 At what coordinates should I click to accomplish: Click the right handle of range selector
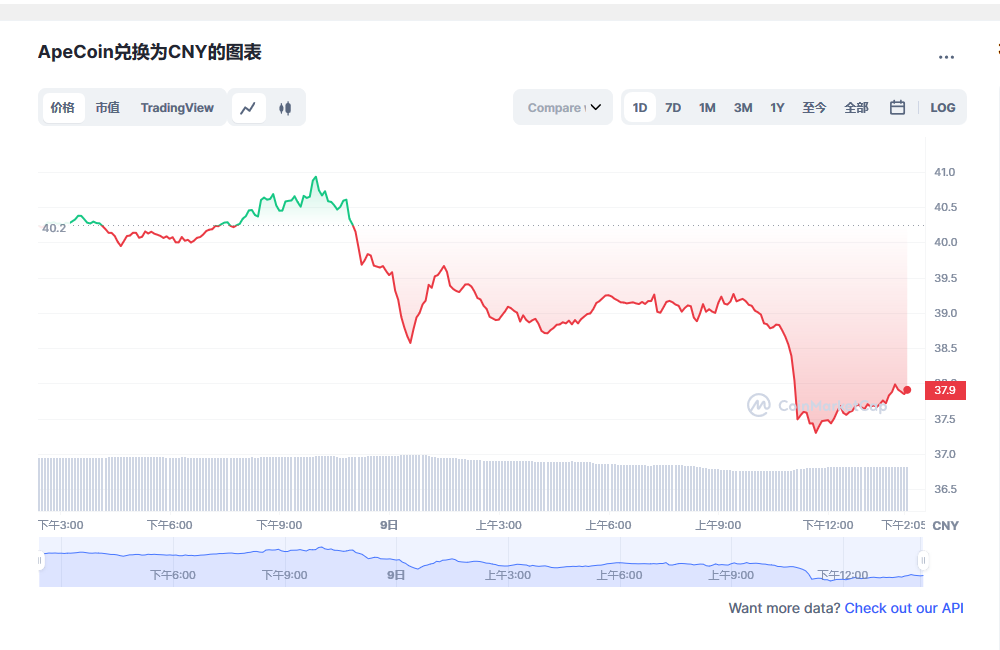pos(923,561)
